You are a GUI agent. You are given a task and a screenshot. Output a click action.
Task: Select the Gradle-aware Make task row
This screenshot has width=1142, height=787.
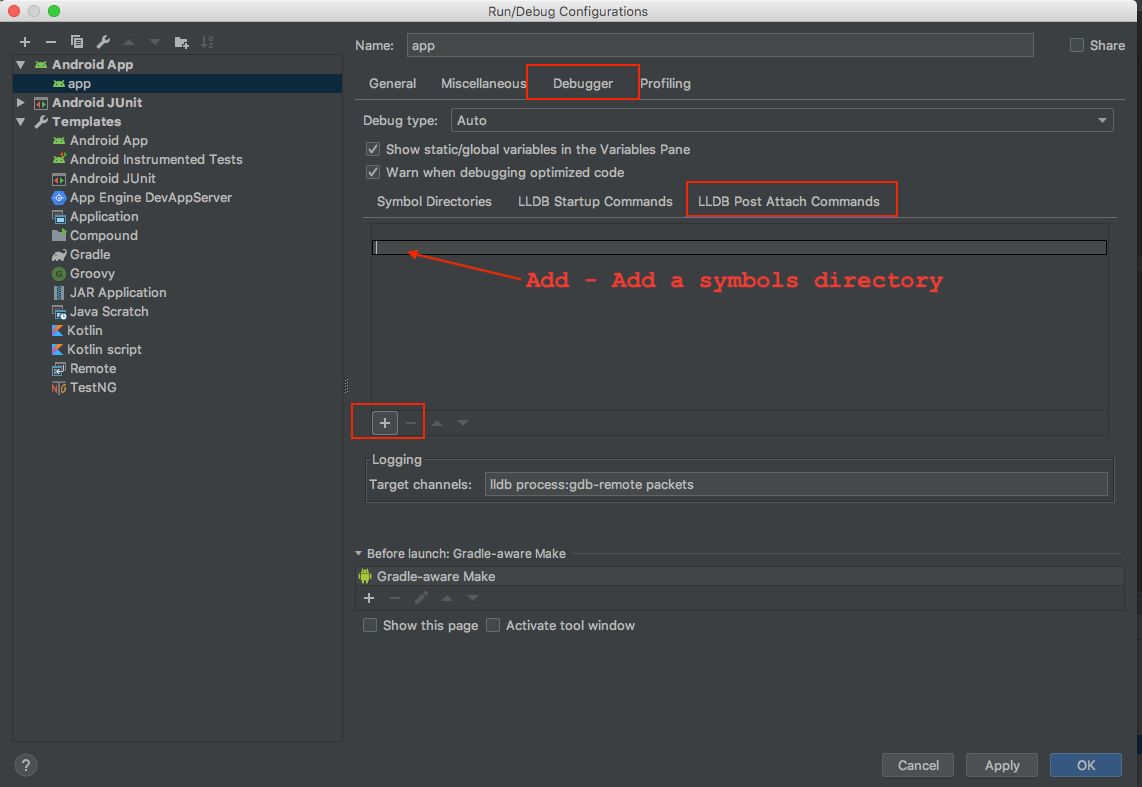pyautogui.click(x=739, y=576)
